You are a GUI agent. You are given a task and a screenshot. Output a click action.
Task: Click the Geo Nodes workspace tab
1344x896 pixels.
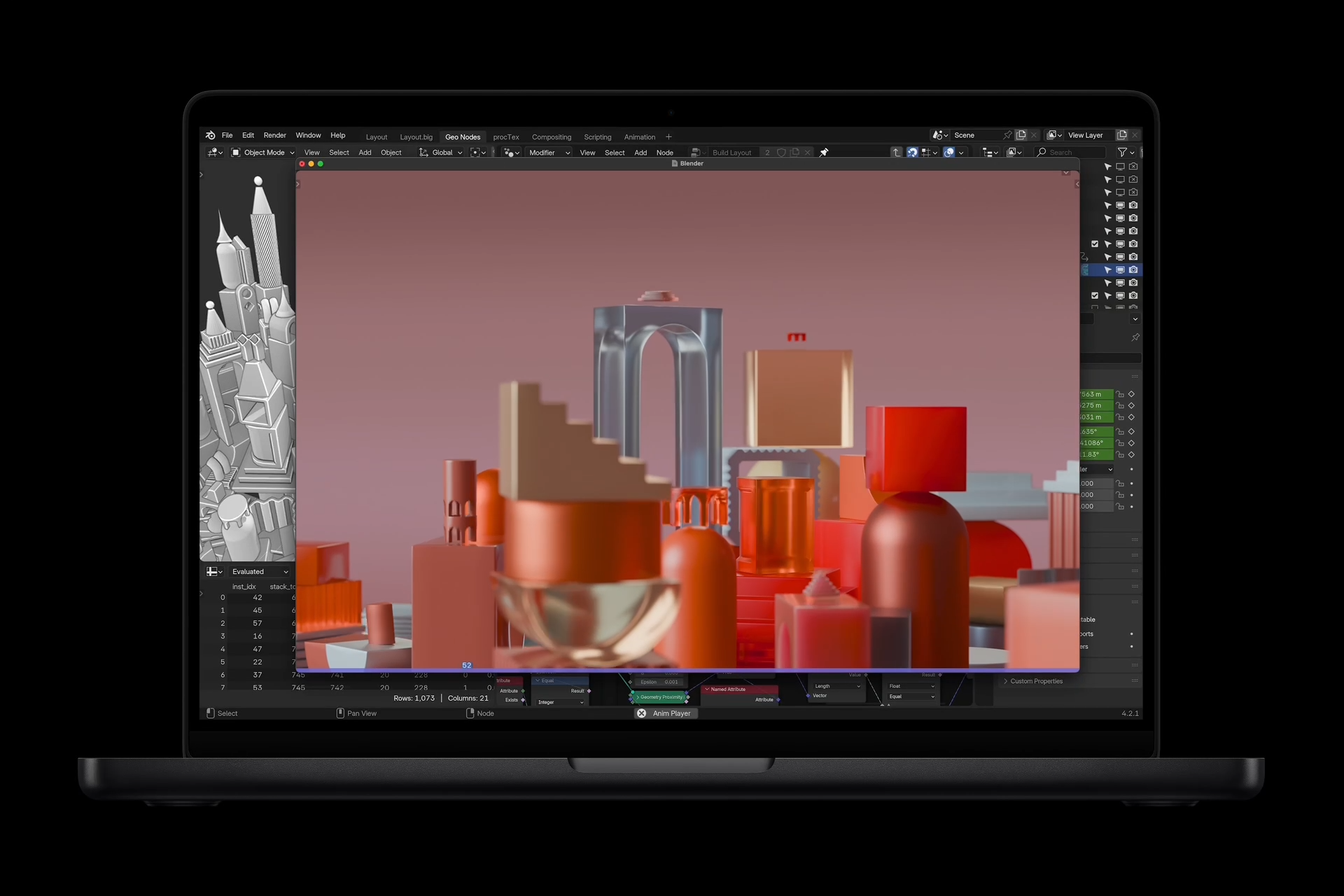(462, 136)
